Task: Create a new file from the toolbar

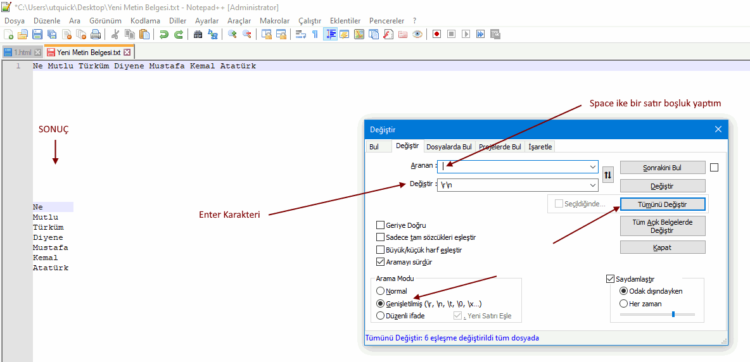Action: [x=8, y=34]
